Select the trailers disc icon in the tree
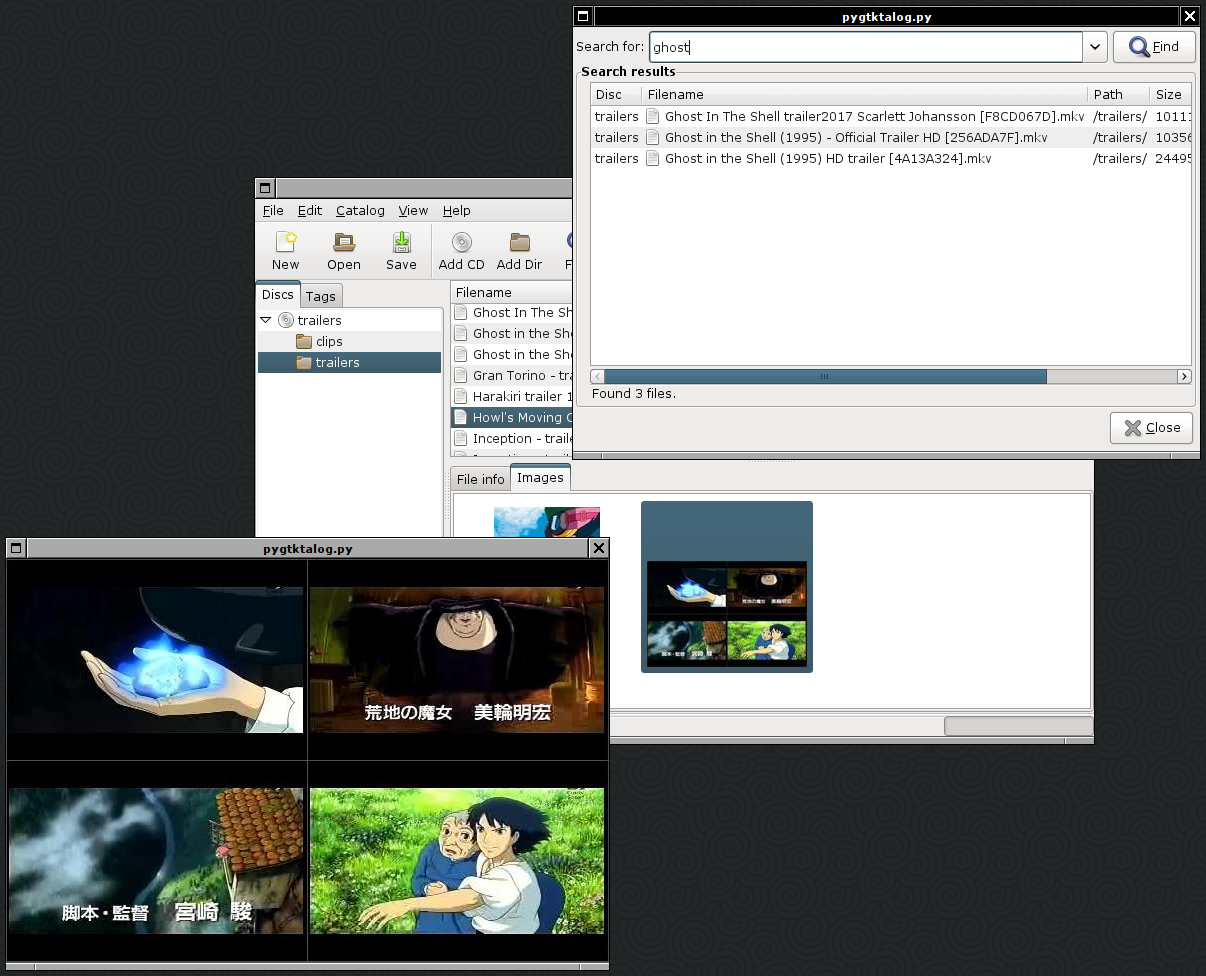This screenshot has width=1206, height=976. point(288,318)
